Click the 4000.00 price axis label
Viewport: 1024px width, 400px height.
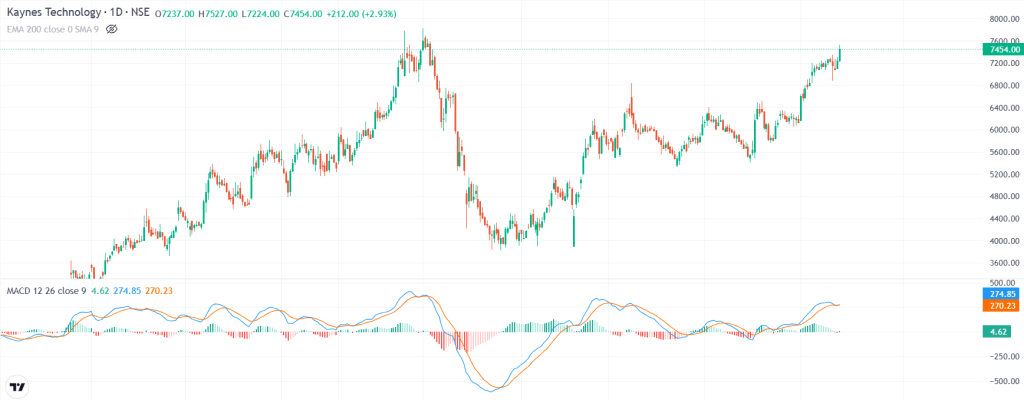[1004, 241]
